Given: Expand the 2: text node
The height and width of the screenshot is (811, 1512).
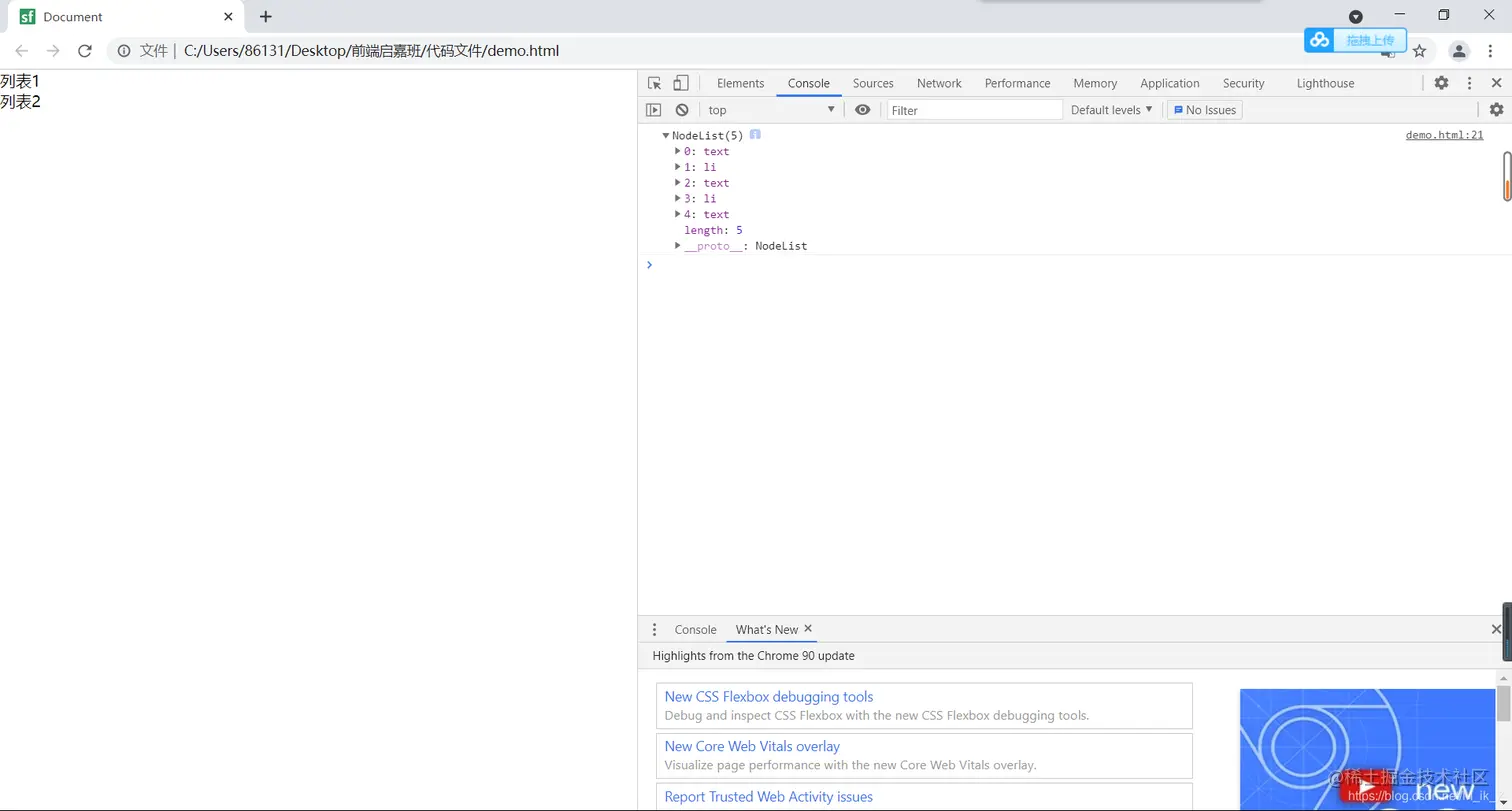Looking at the screenshot, I should click(678, 183).
